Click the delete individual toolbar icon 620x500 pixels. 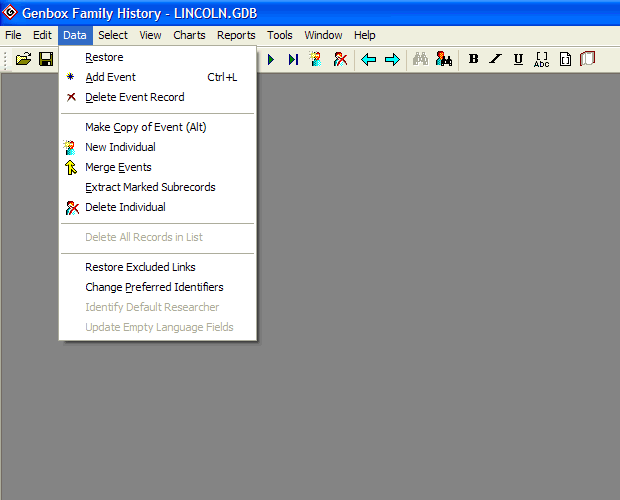[341, 60]
